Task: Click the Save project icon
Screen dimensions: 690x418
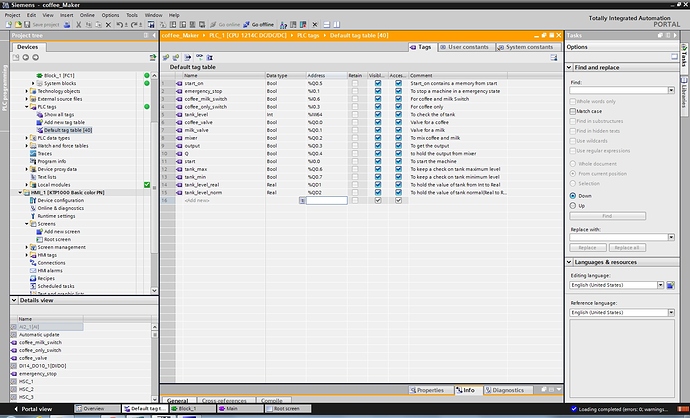Action: point(27,25)
